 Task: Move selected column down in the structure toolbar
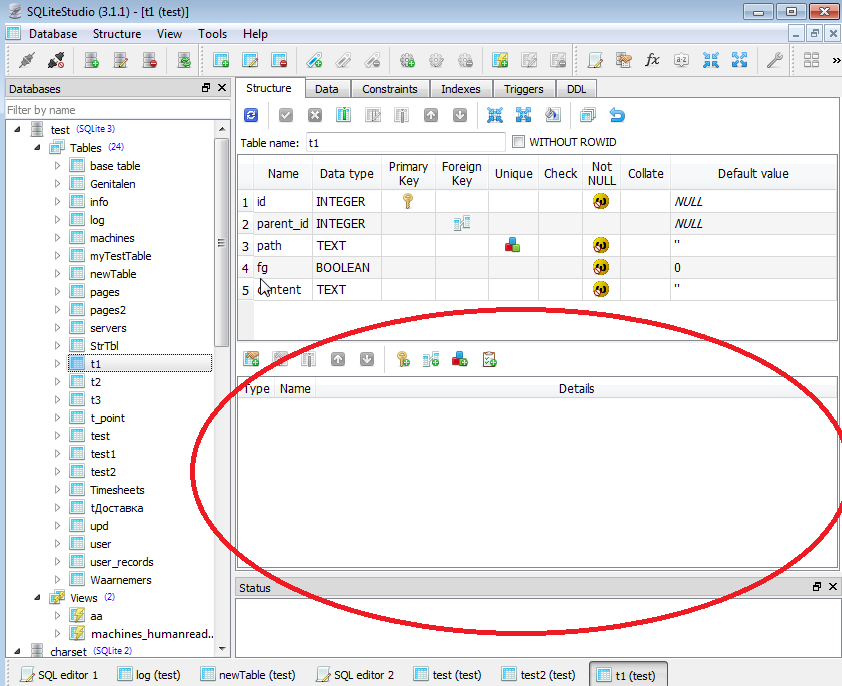click(x=460, y=115)
